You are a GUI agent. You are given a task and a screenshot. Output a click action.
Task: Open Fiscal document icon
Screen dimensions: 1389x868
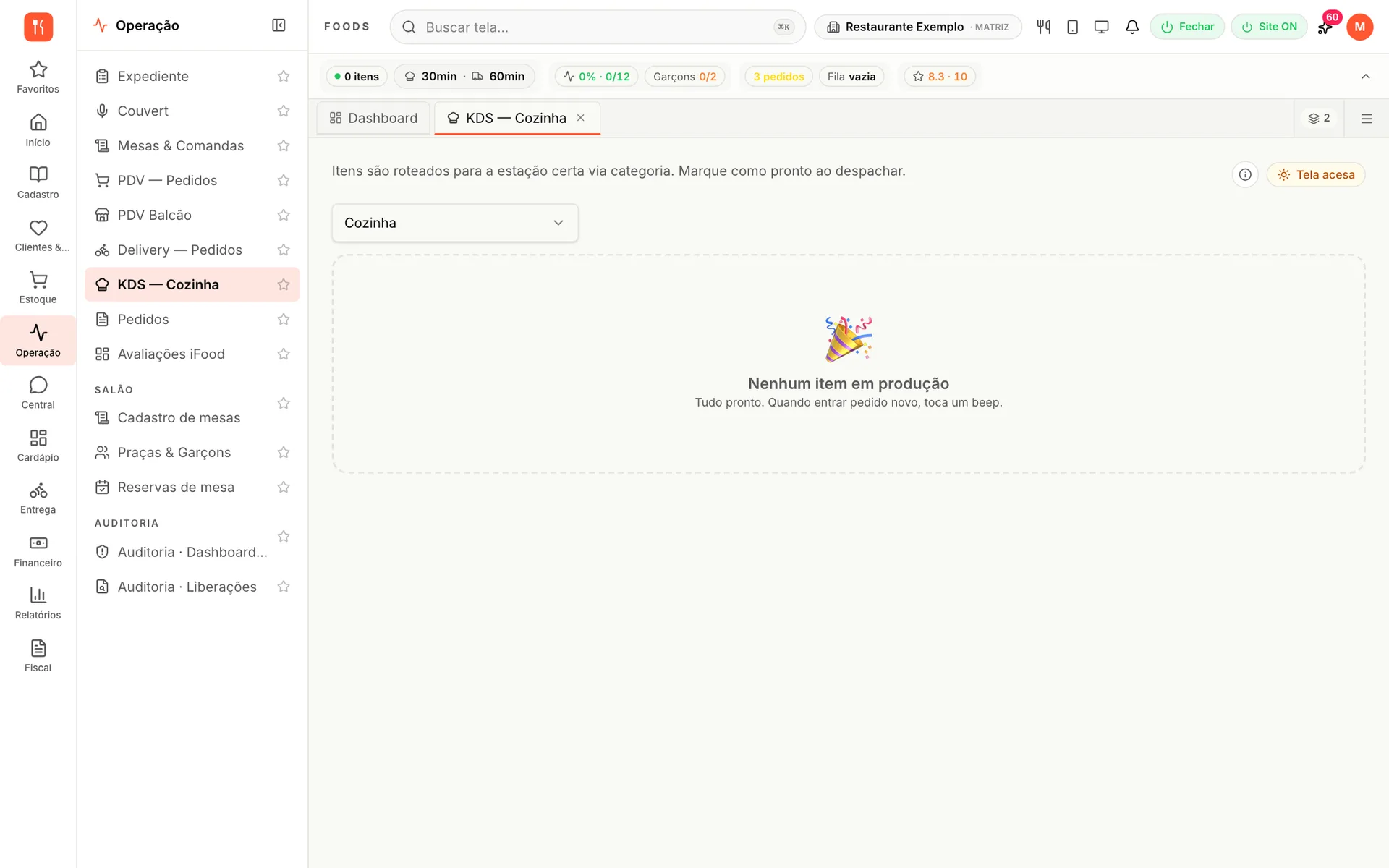point(38,656)
